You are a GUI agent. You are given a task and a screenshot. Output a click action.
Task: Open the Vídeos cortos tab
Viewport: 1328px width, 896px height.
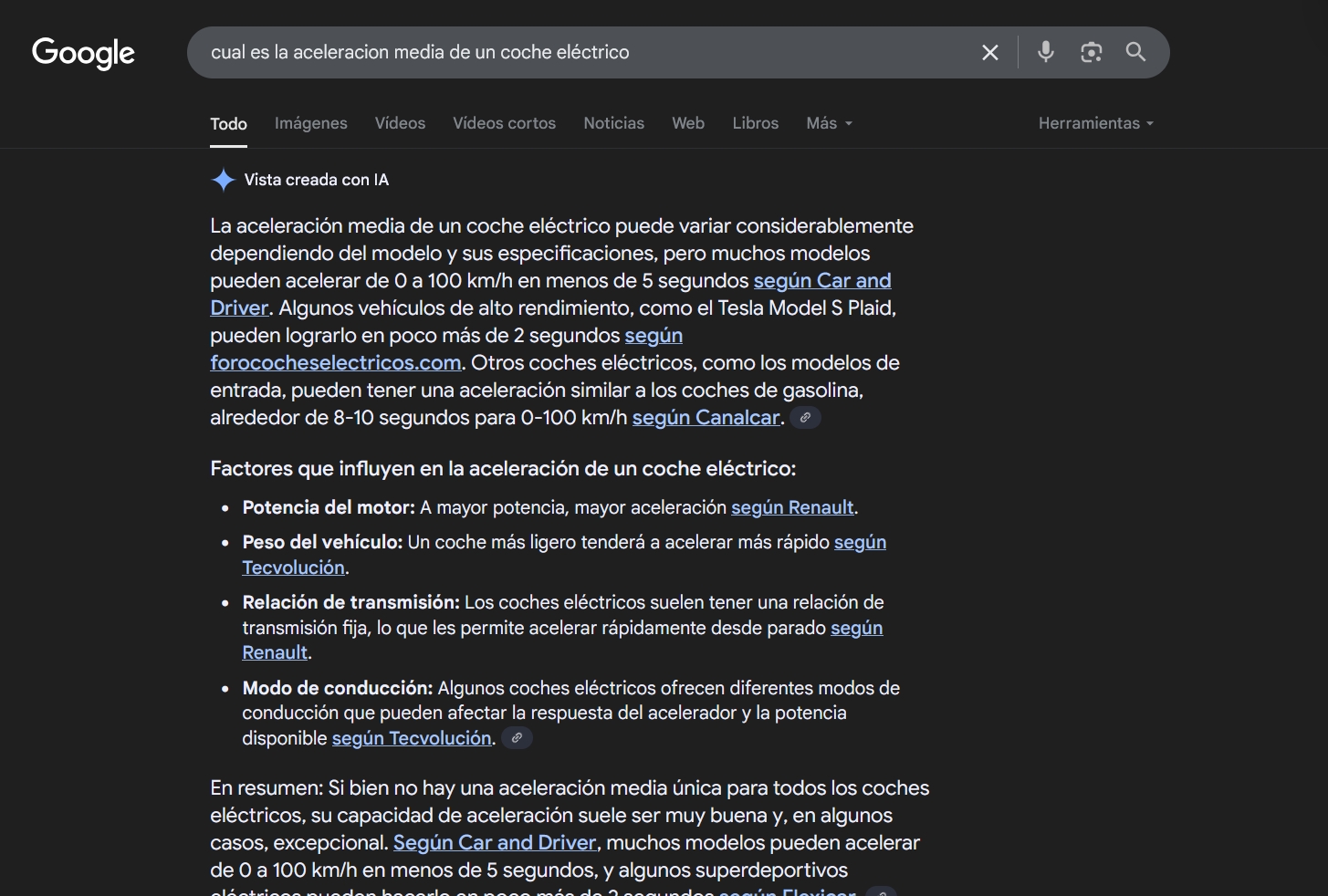[x=505, y=123]
